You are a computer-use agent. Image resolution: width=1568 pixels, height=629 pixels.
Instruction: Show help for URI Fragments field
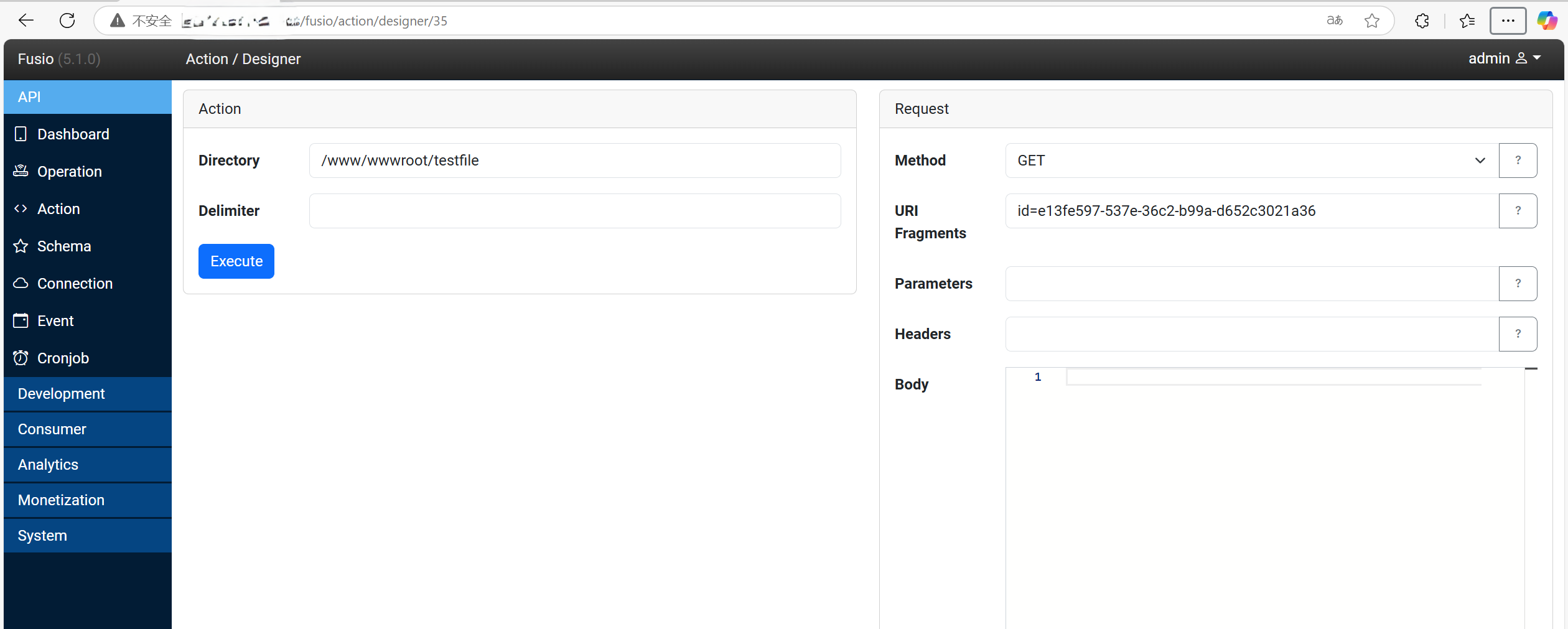[1518, 211]
